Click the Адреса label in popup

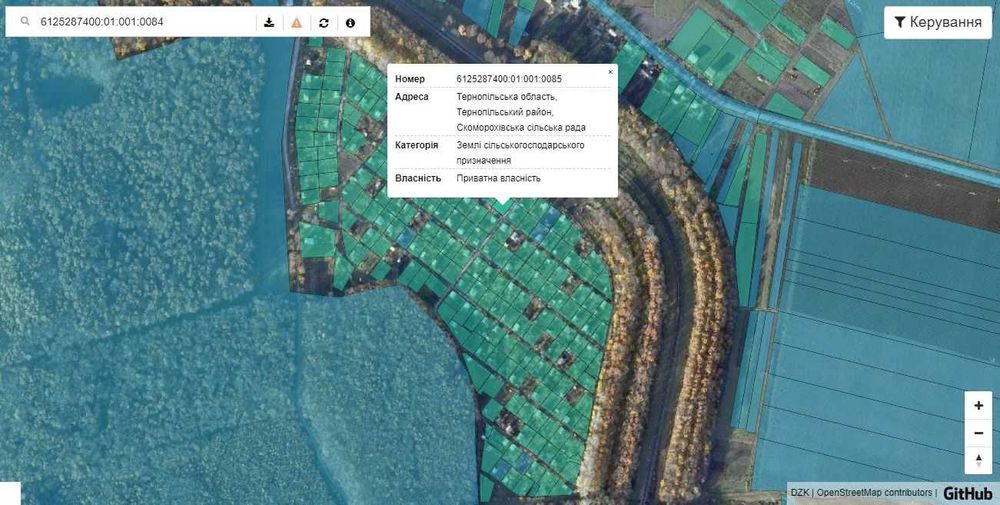tap(412, 97)
